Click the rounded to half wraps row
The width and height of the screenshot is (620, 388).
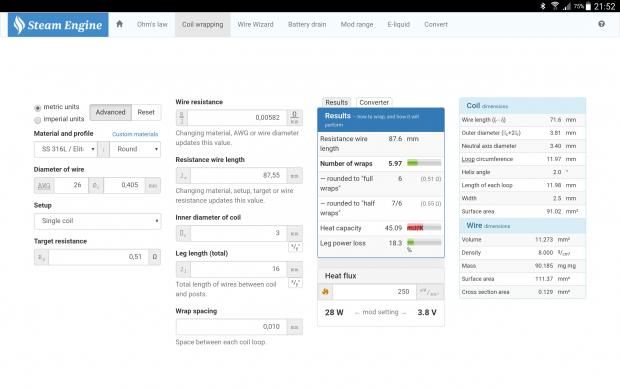[380, 208]
